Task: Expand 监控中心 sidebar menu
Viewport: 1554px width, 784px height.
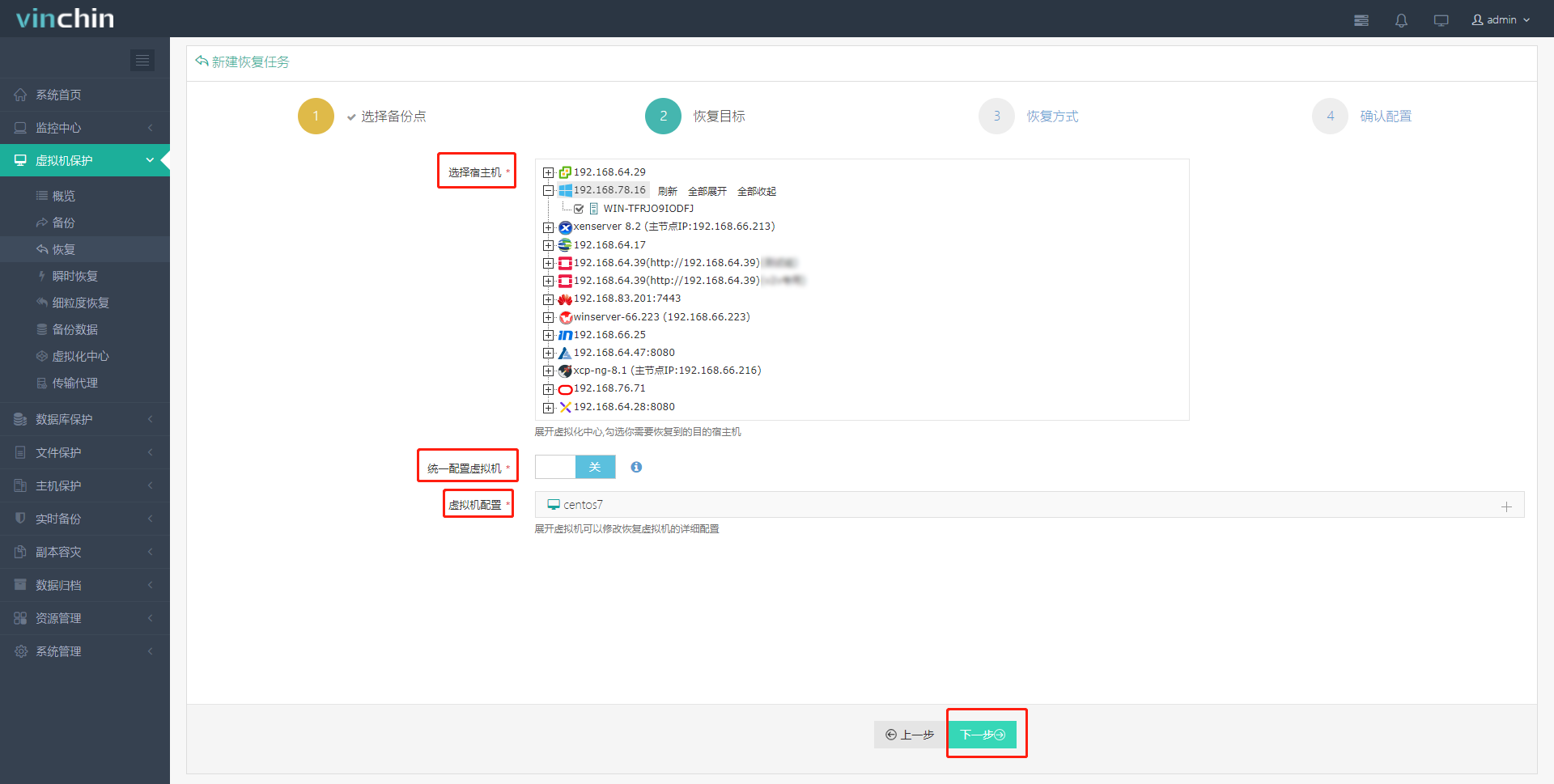Action: [85, 128]
